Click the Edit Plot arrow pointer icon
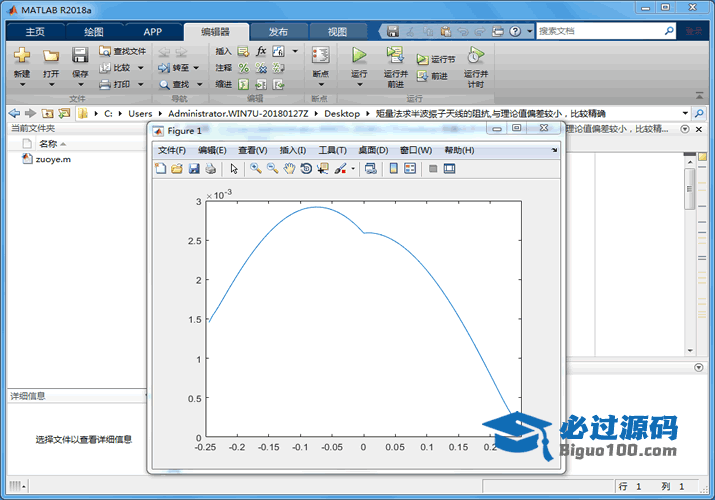The width and height of the screenshot is (715, 500). click(x=234, y=169)
